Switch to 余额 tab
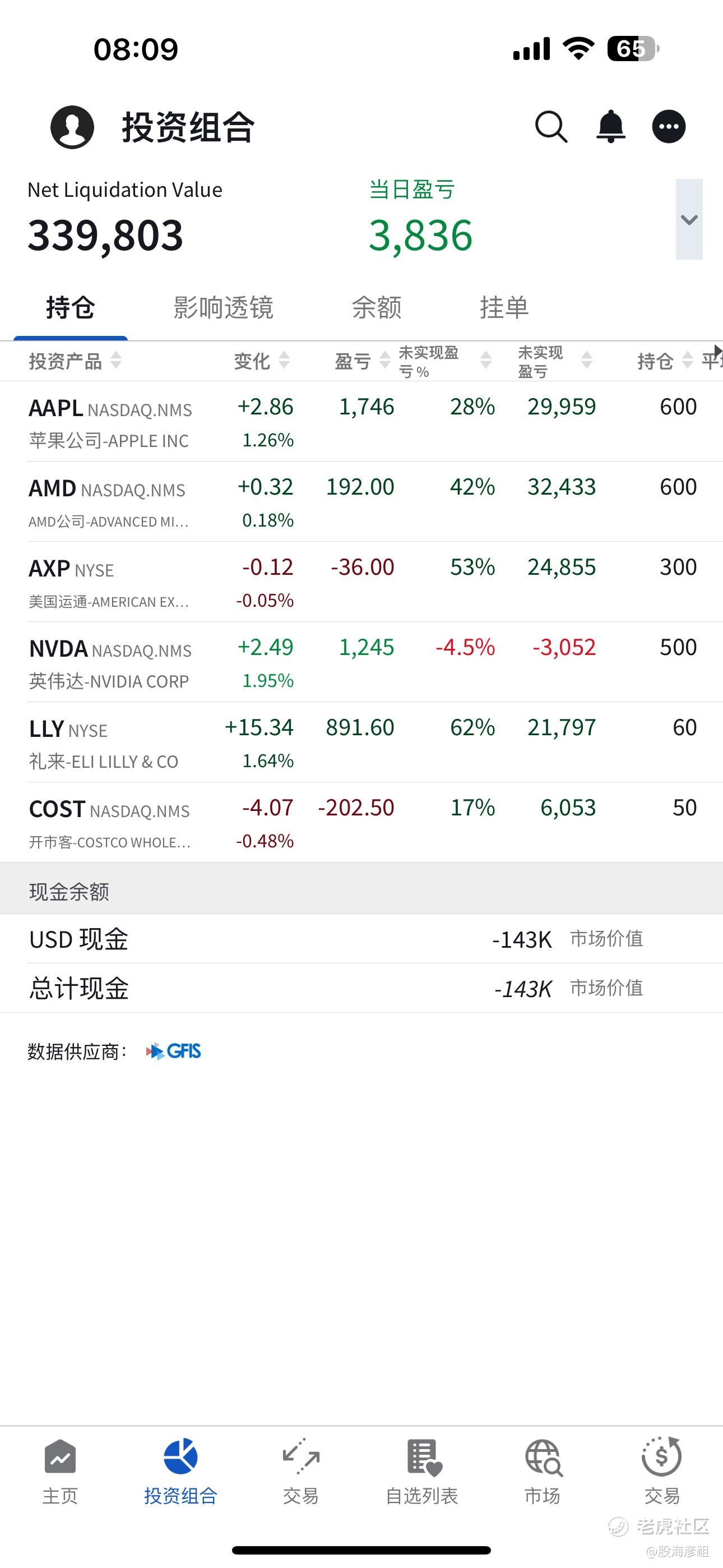 (x=377, y=307)
